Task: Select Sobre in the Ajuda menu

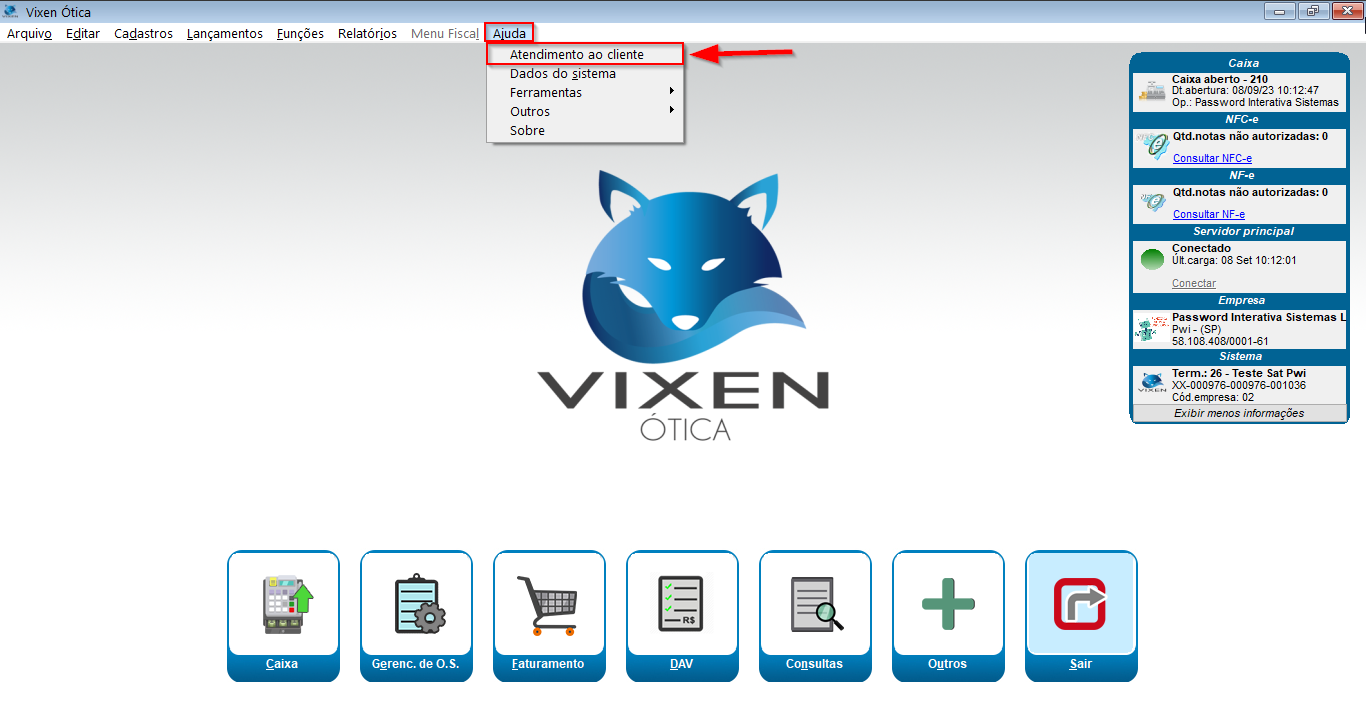Action: coord(585,130)
